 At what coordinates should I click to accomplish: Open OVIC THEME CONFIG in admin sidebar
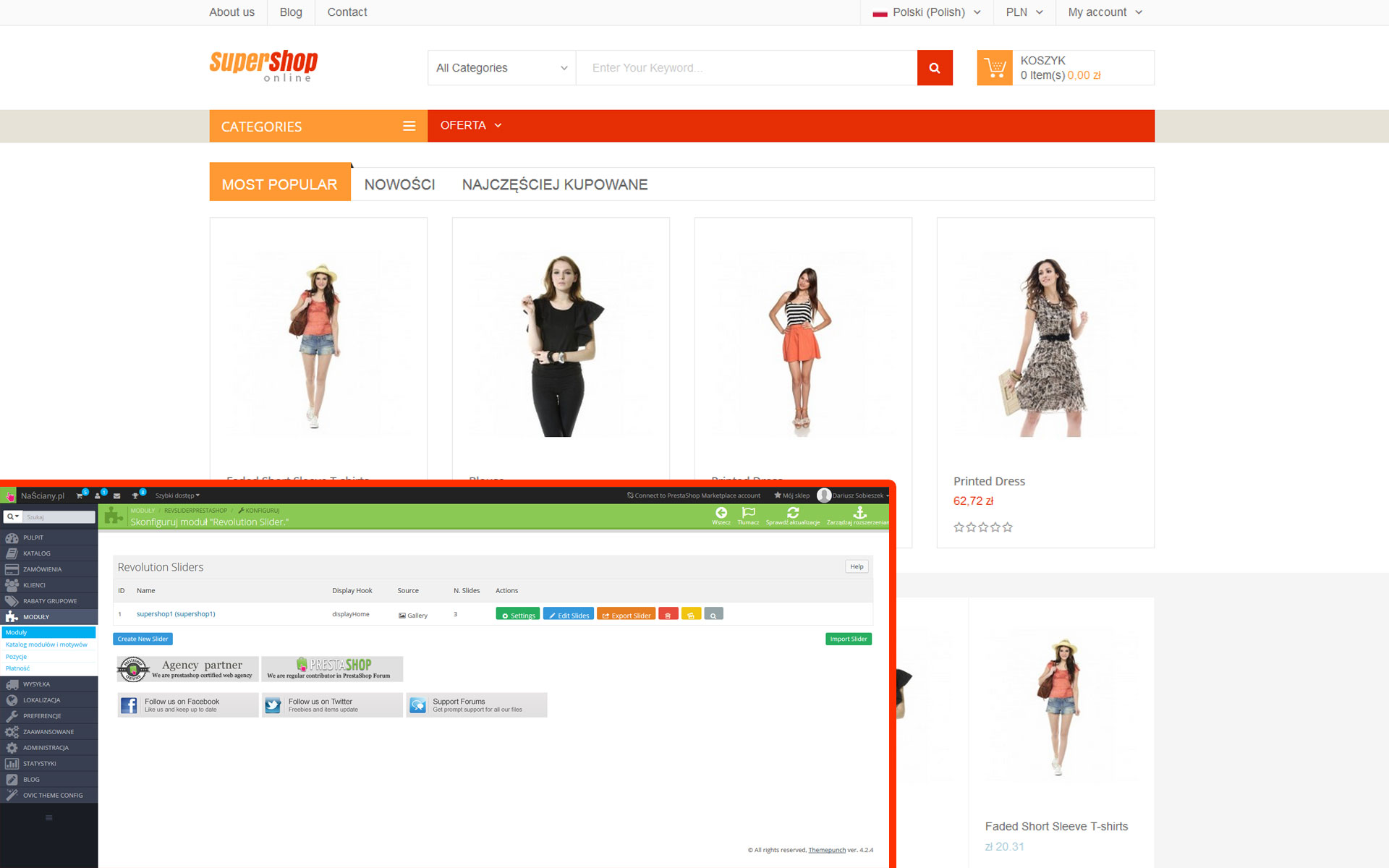[48, 796]
